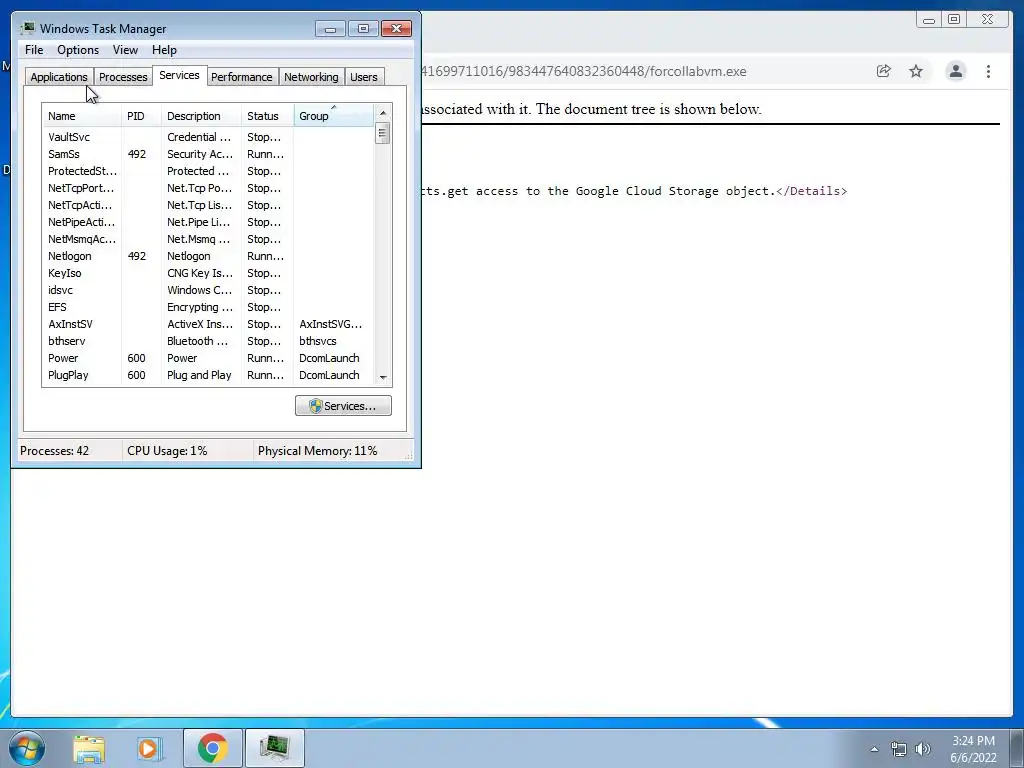Open the Windows Start menu orb

[x=27, y=748]
